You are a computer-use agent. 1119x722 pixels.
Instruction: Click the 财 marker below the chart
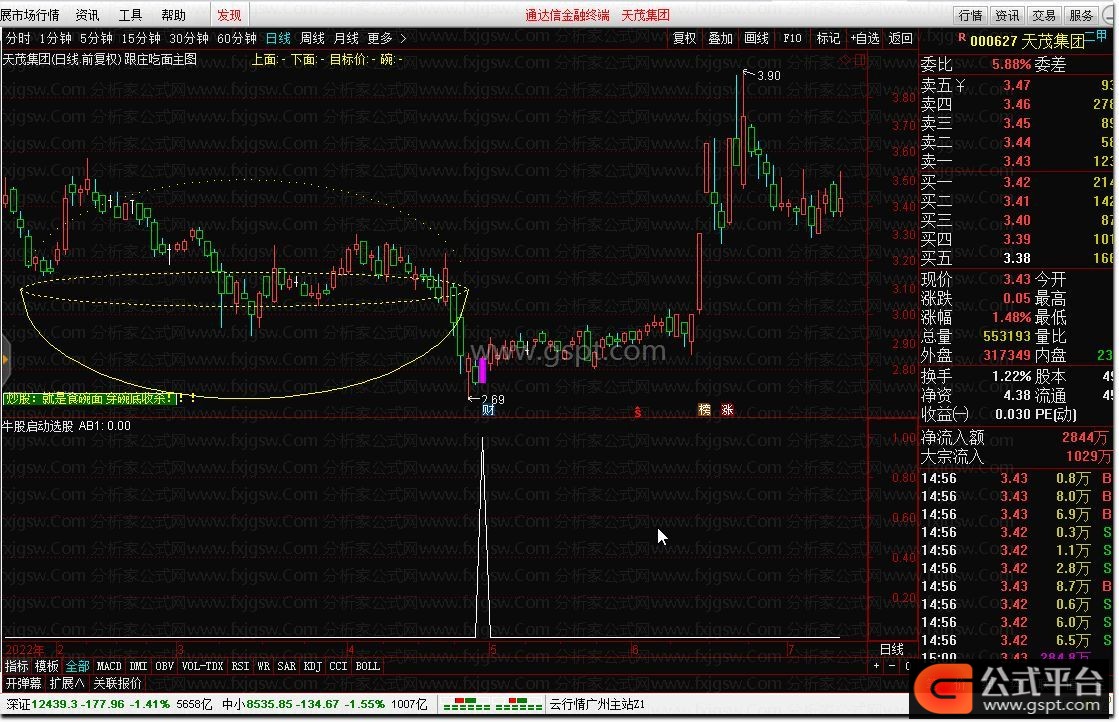(488, 410)
